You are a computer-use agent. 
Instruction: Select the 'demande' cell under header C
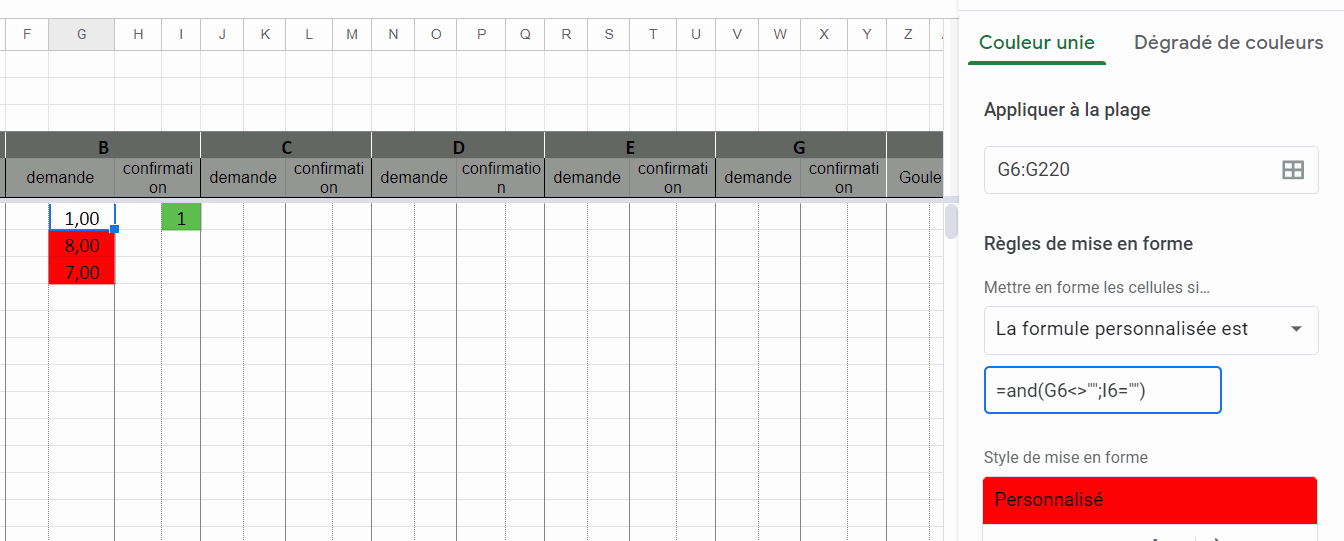click(x=243, y=178)
